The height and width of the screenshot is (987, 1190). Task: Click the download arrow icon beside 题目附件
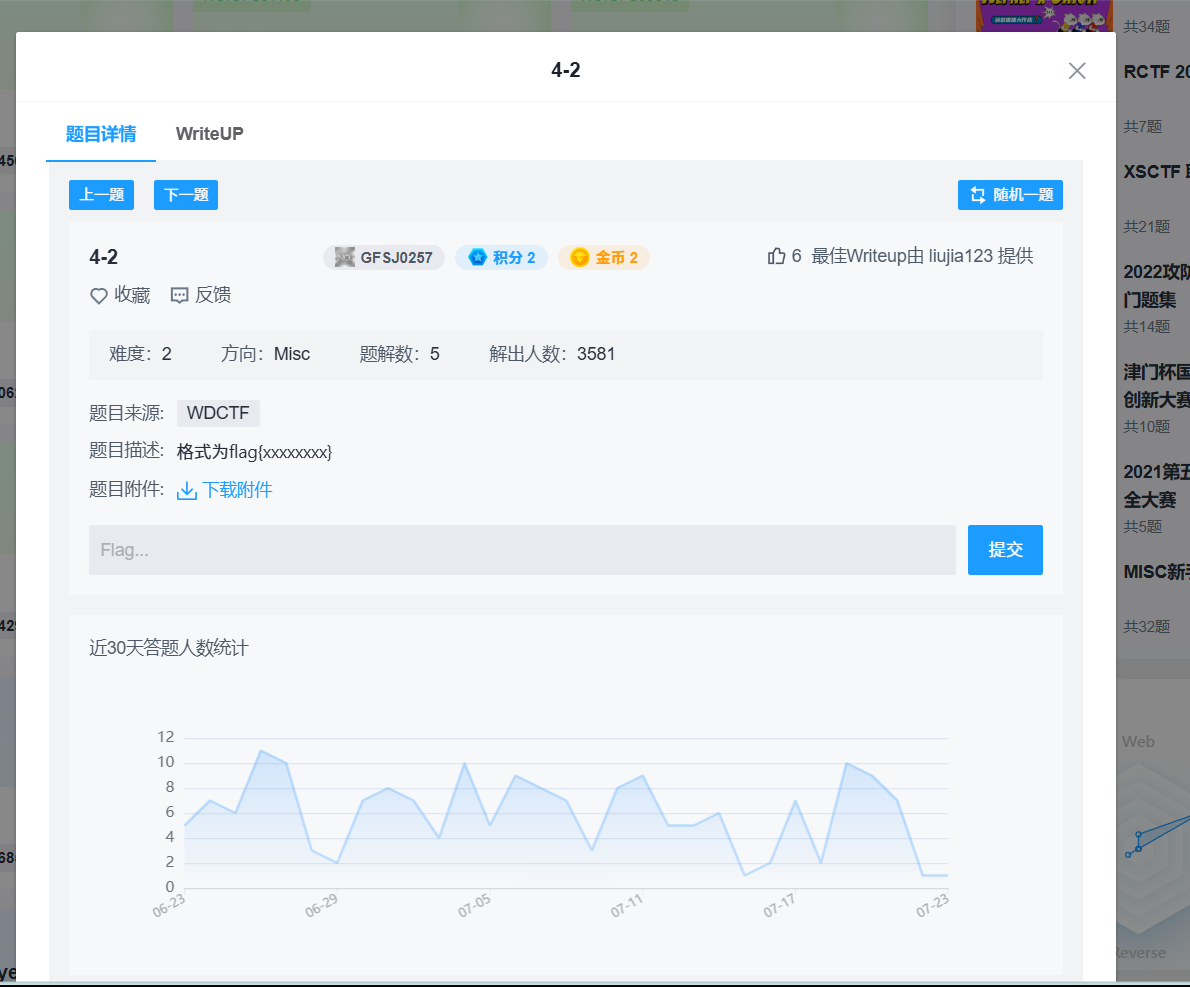[x=185, y=491]
